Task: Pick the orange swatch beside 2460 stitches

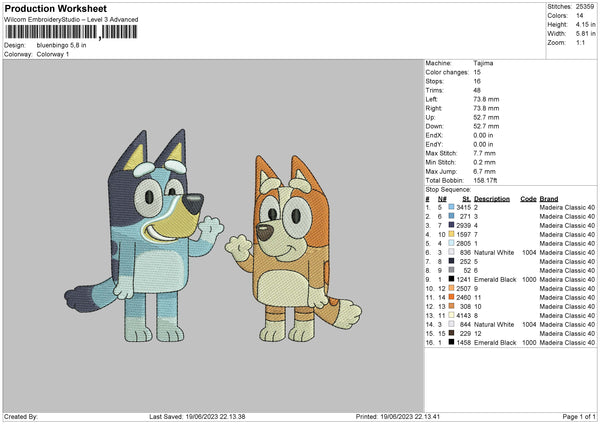Action: (451, 297)
